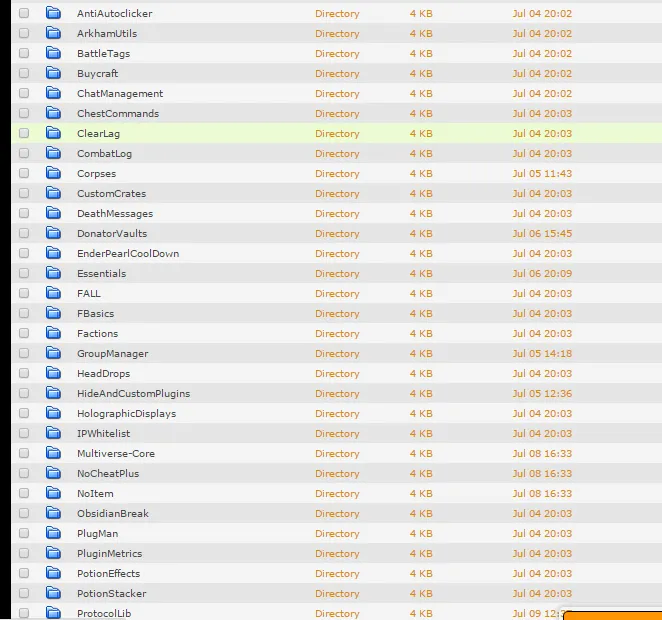The height and width of the screenshot is (620, 662).
Task: Click the IPWhitelist folder icon
Action: [x=53, y=433]
